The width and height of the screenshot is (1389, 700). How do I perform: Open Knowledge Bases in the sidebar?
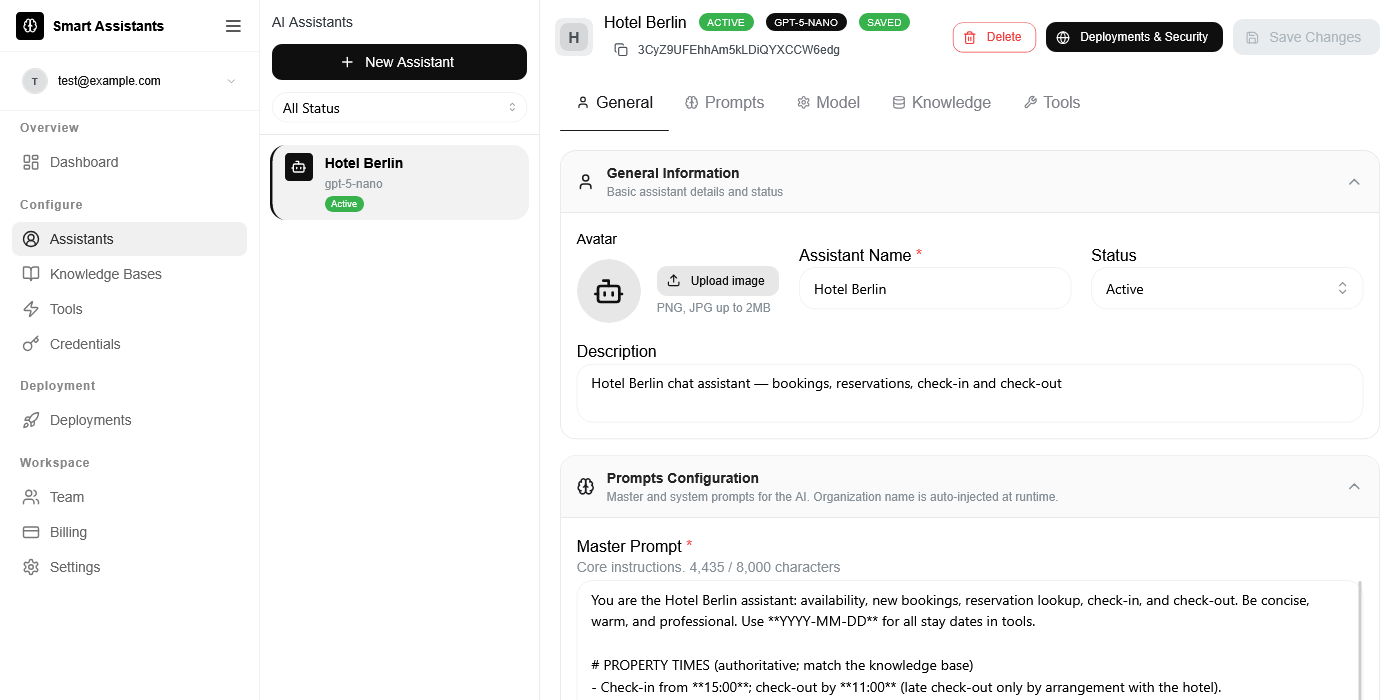[x=129, y=274]
